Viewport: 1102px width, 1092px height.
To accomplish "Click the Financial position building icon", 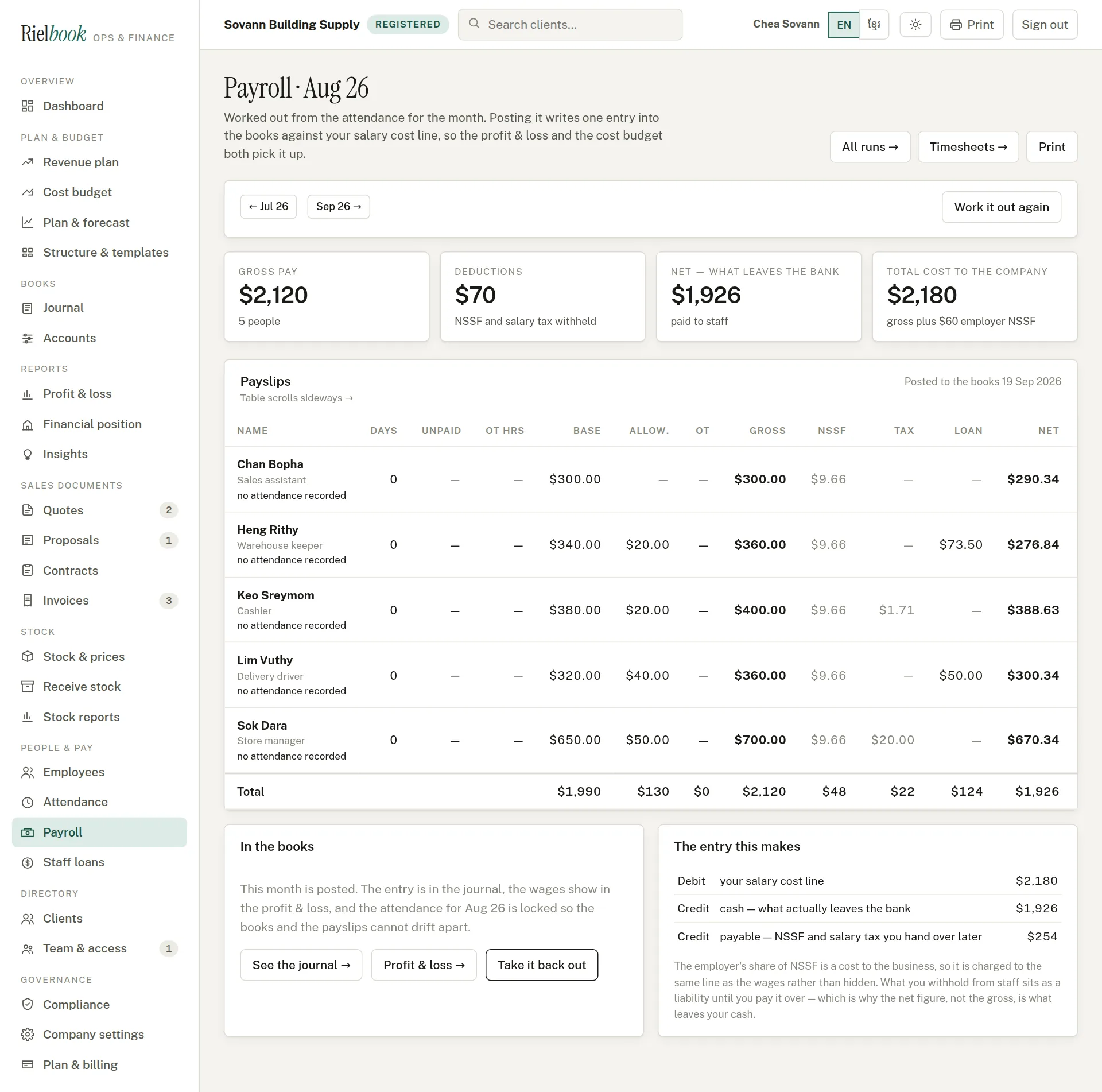I will coord(28,425).
